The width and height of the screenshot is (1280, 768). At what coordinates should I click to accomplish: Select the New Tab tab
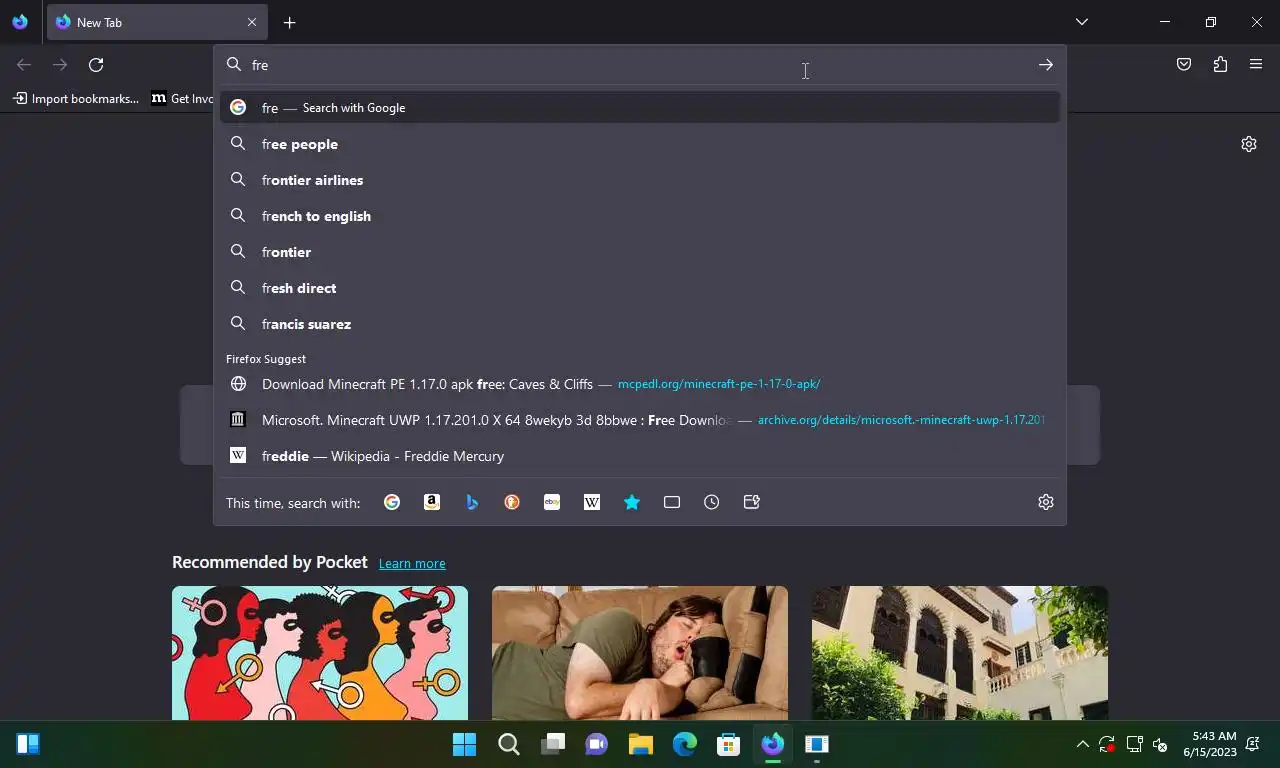155,22
